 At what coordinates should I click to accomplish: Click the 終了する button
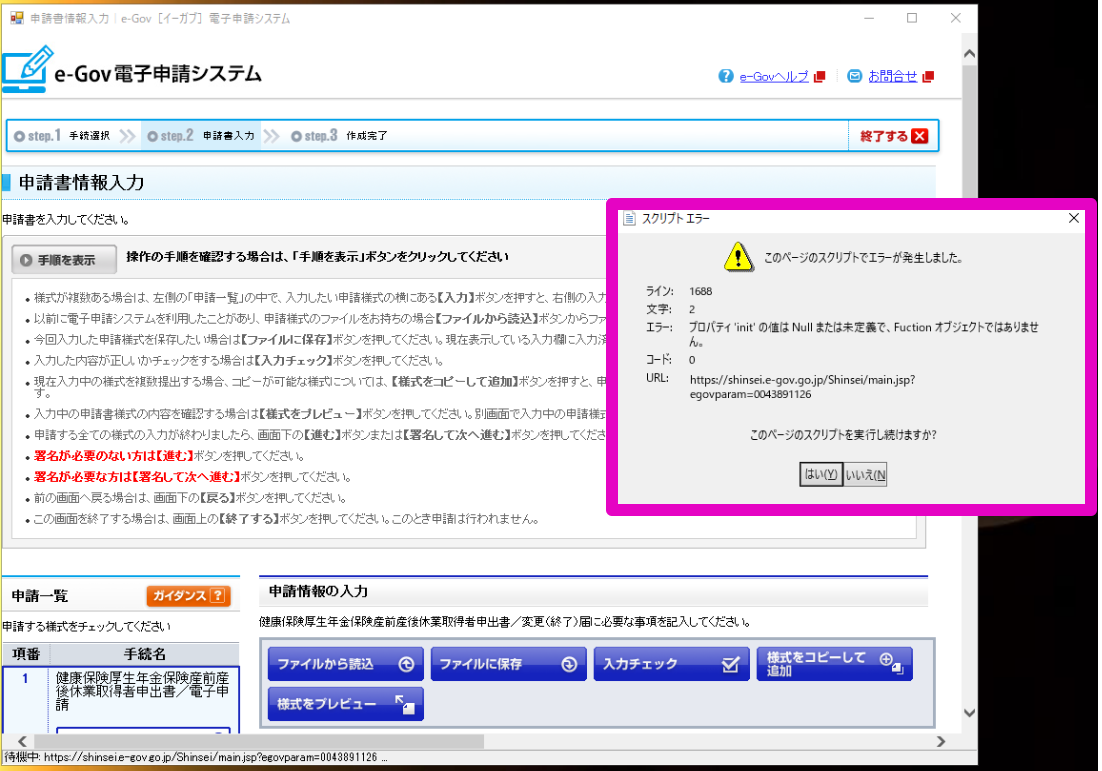click(x=893, y=136)
